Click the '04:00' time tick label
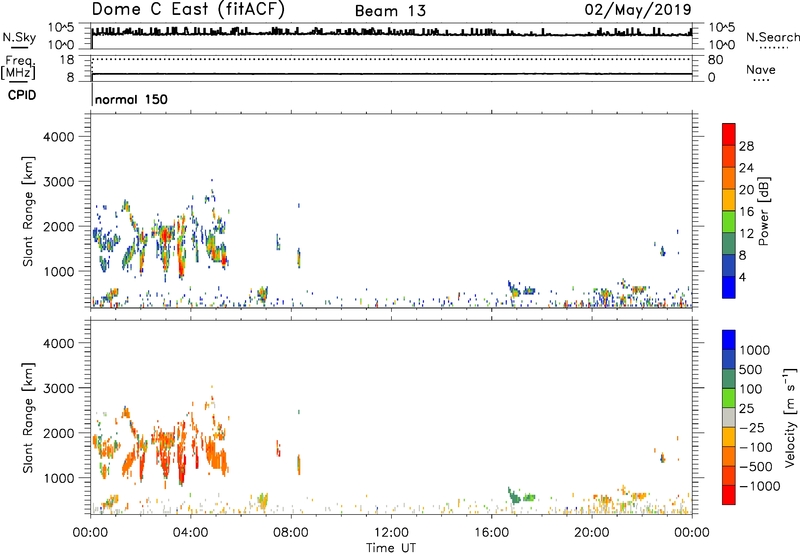 tap(190, 533)
